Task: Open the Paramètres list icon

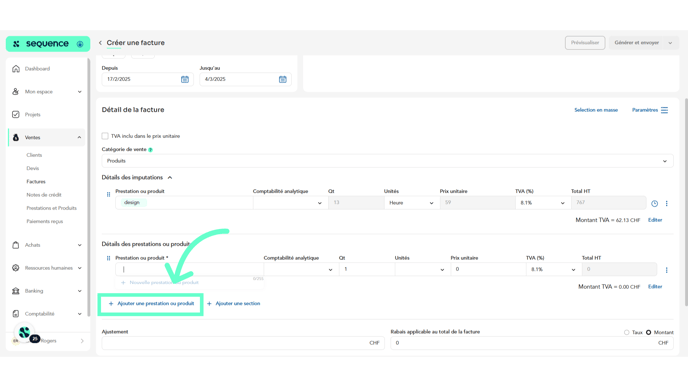Action: 664,110
